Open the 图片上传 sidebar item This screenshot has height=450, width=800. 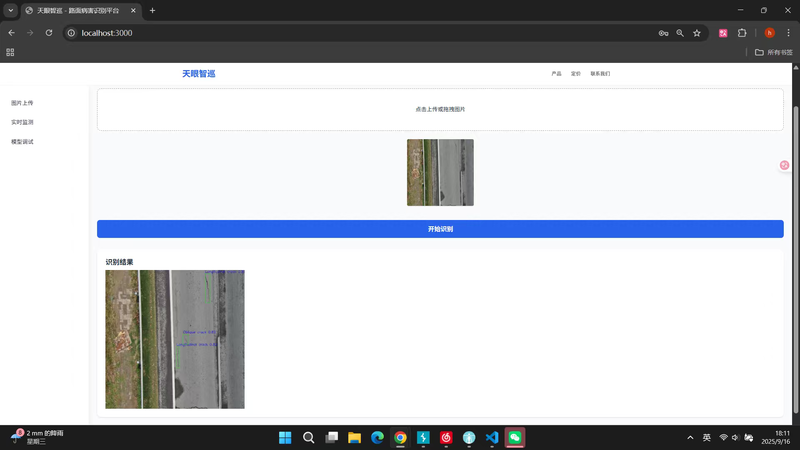tap(22, 103)
